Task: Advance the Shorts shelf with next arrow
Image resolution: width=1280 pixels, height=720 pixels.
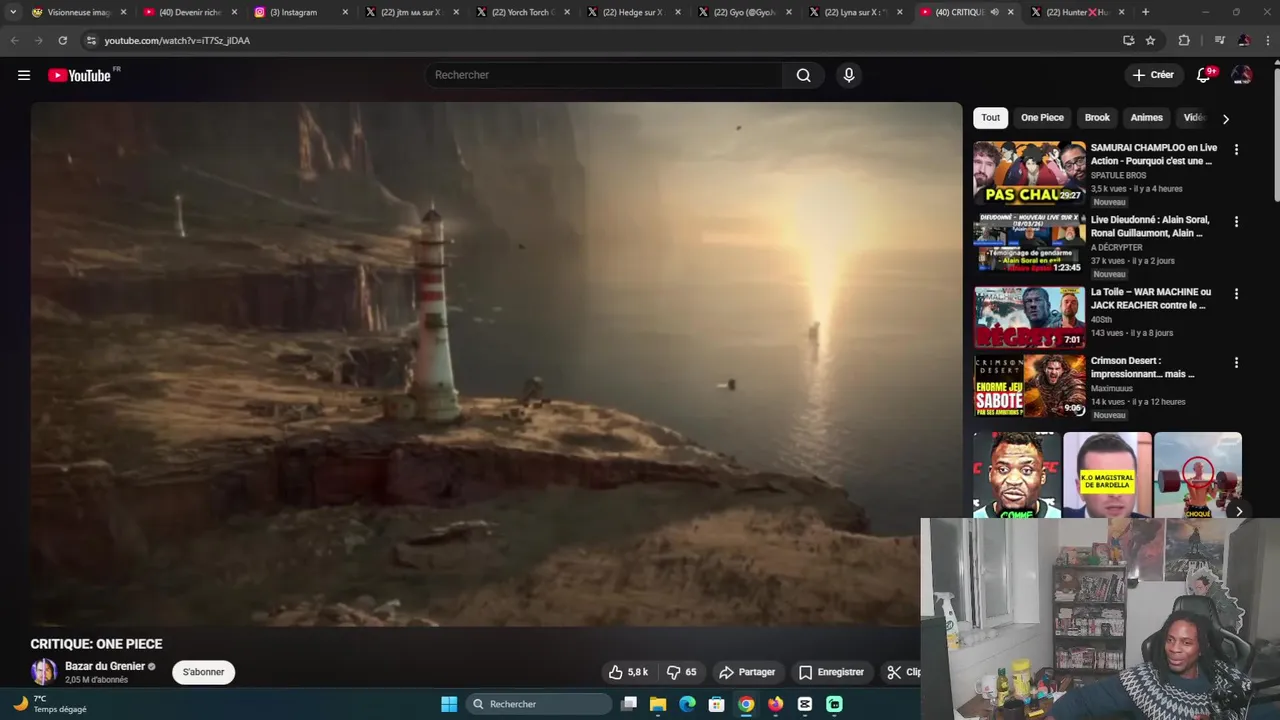Action: click(1238, 511)
